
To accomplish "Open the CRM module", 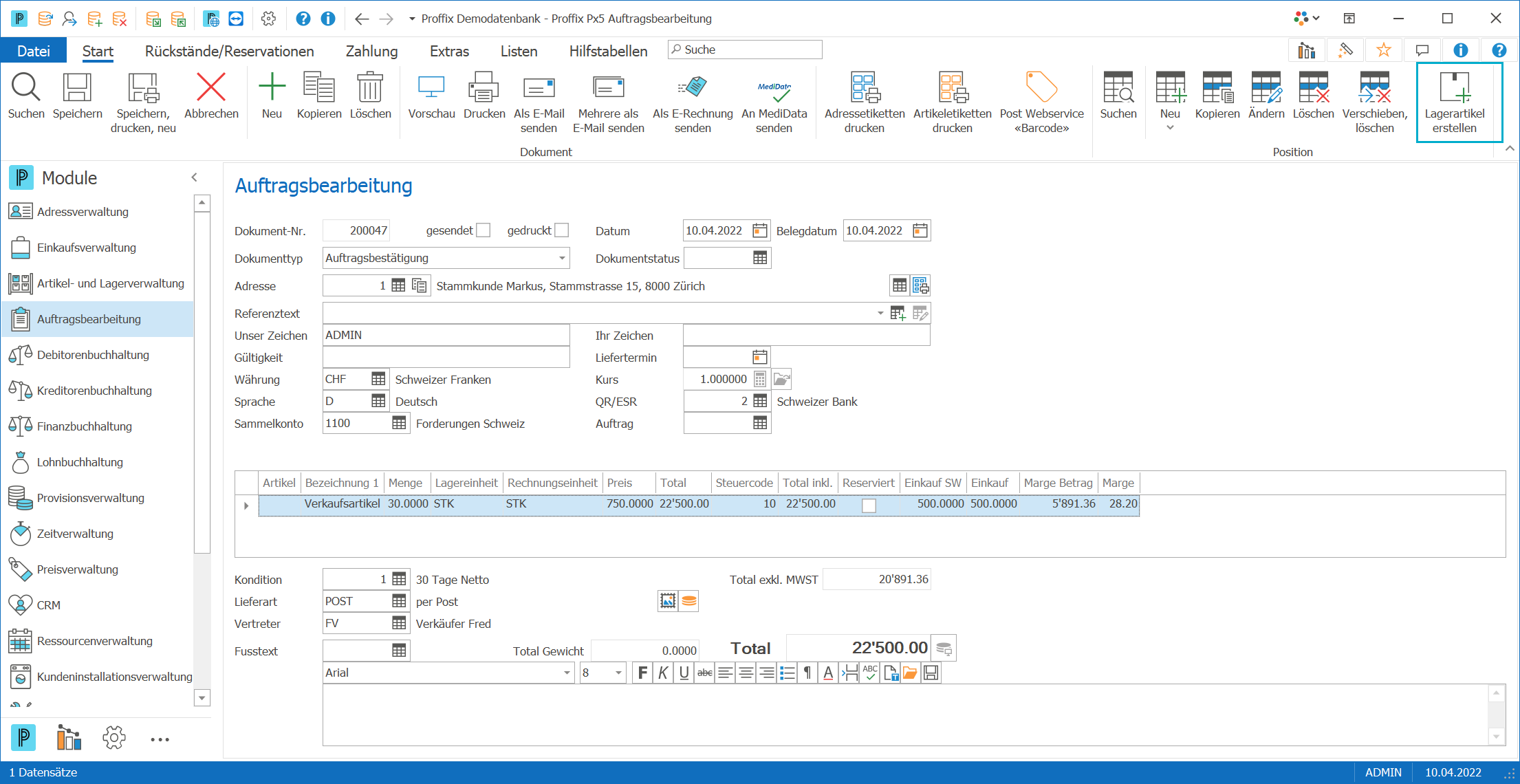I will 98,605.
